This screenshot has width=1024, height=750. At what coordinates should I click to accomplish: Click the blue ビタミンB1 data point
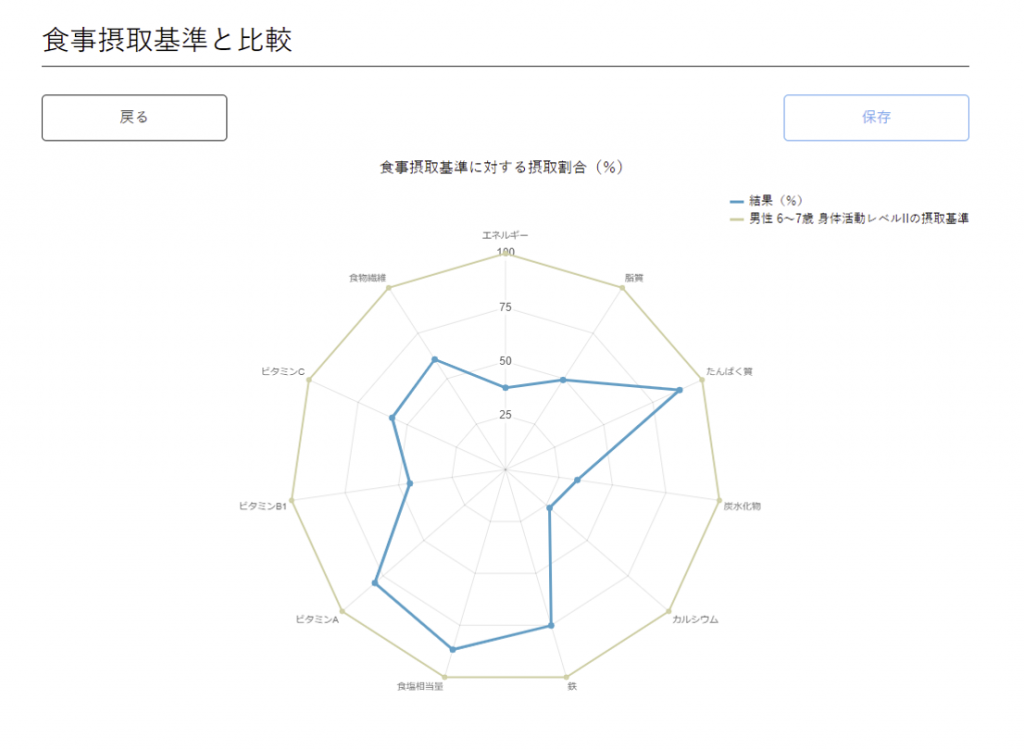(410, 483)
